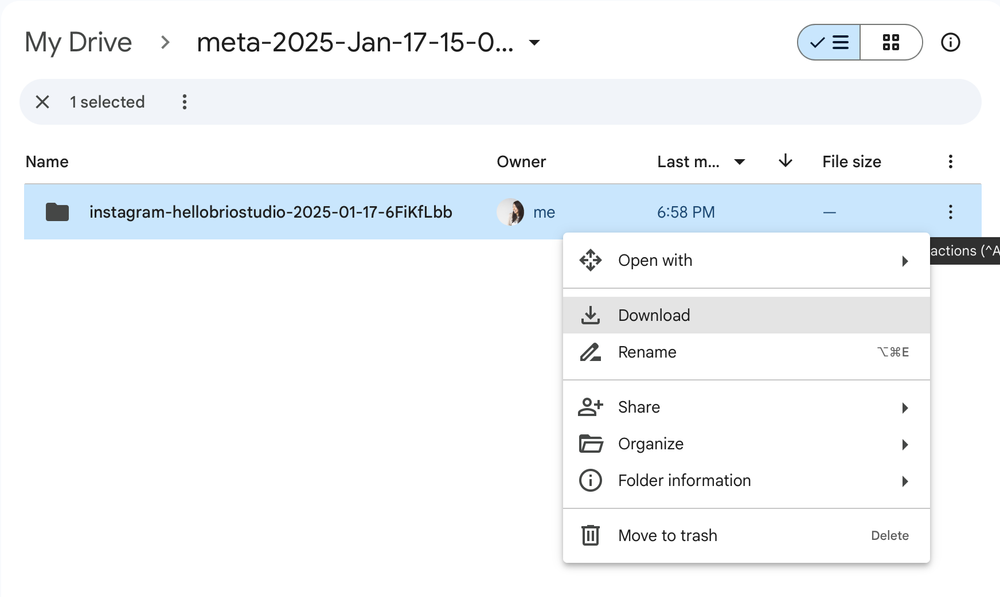Choose Rename in the context menu
This screenshot has height=597, width=1000.
click(x=647, y=352)
